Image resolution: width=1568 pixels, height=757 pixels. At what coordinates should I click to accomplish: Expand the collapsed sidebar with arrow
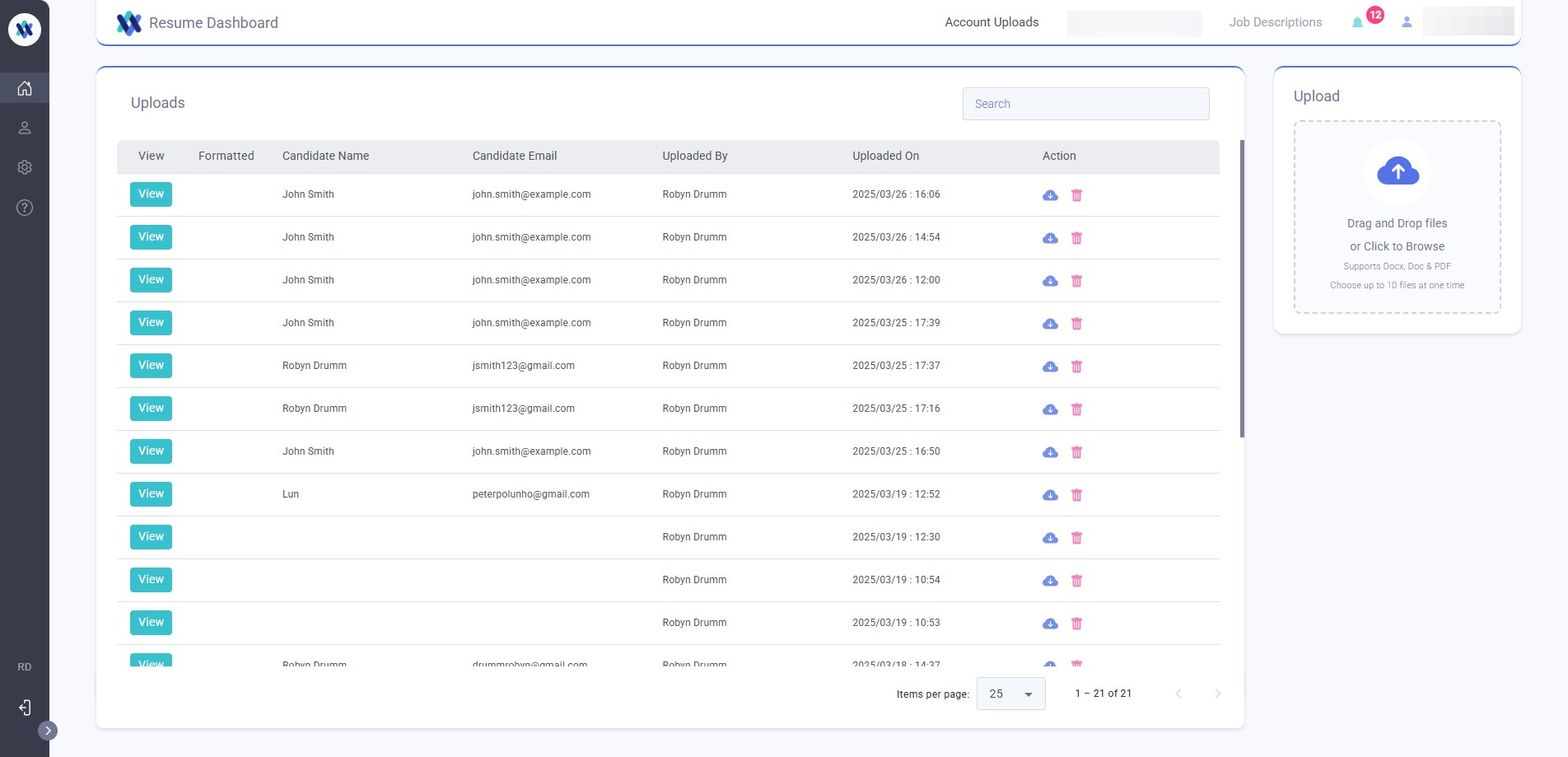pyautogui.click(x=48, y=731)
